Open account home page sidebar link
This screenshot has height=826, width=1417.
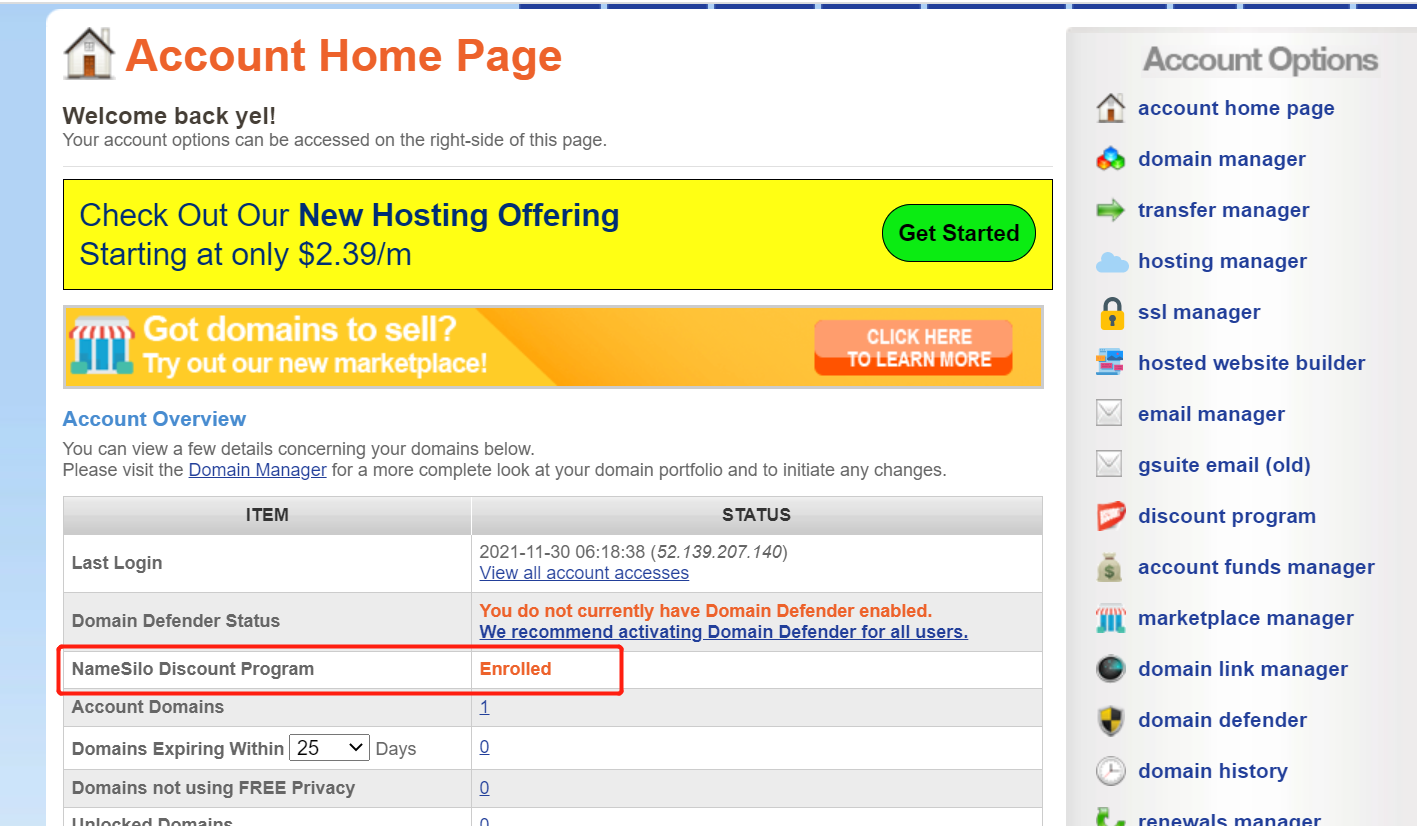point(1236,108)
